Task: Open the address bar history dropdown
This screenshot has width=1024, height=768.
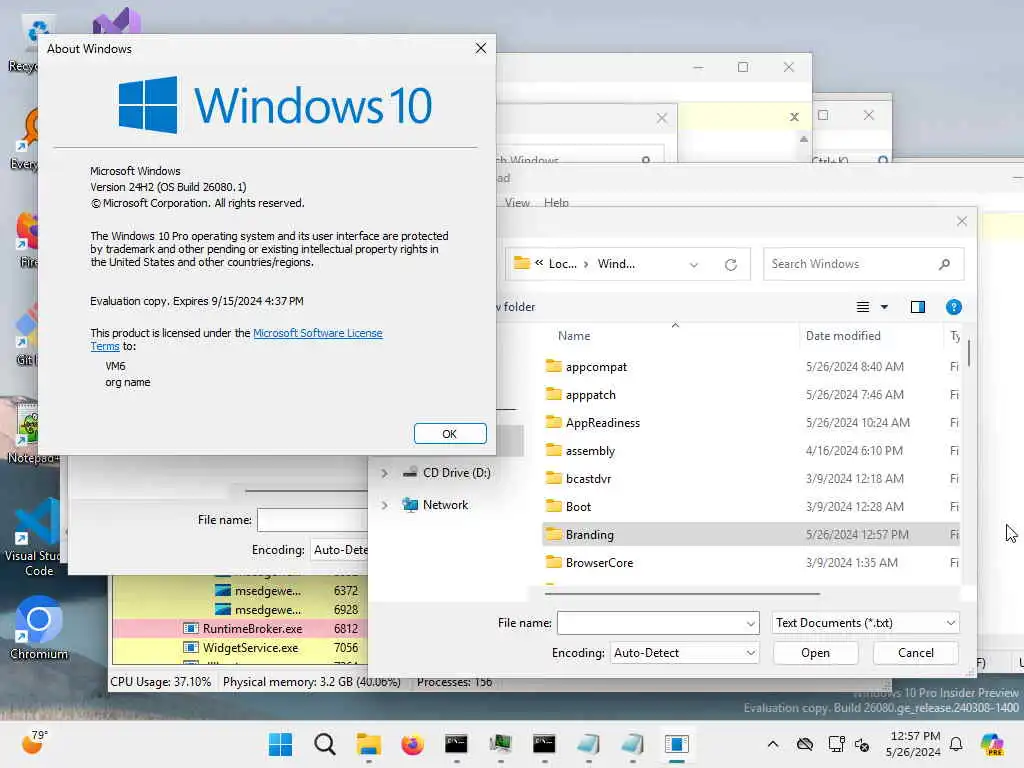Action: [694, 264]
